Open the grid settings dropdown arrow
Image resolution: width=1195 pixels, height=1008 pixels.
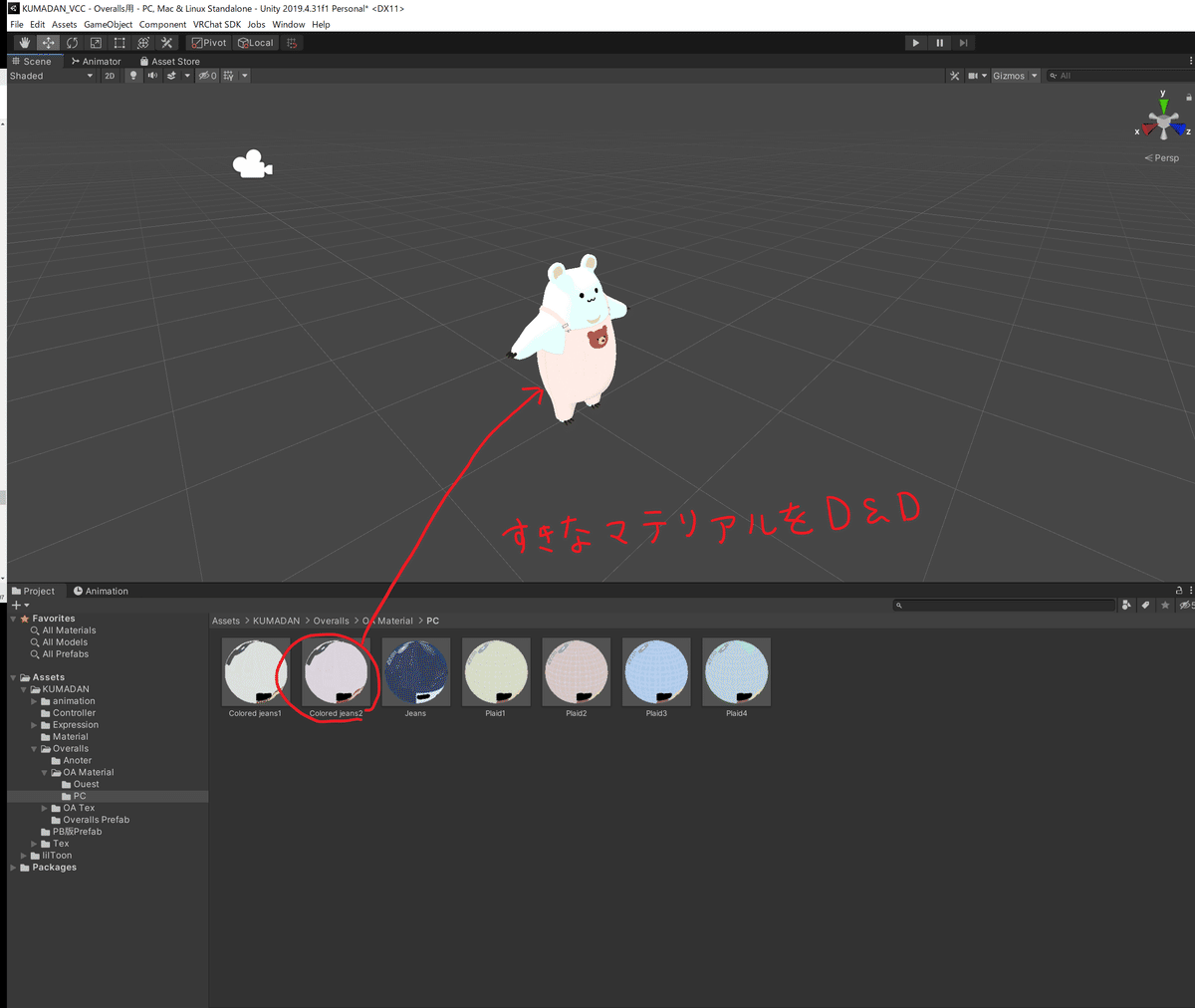(245, 76)
